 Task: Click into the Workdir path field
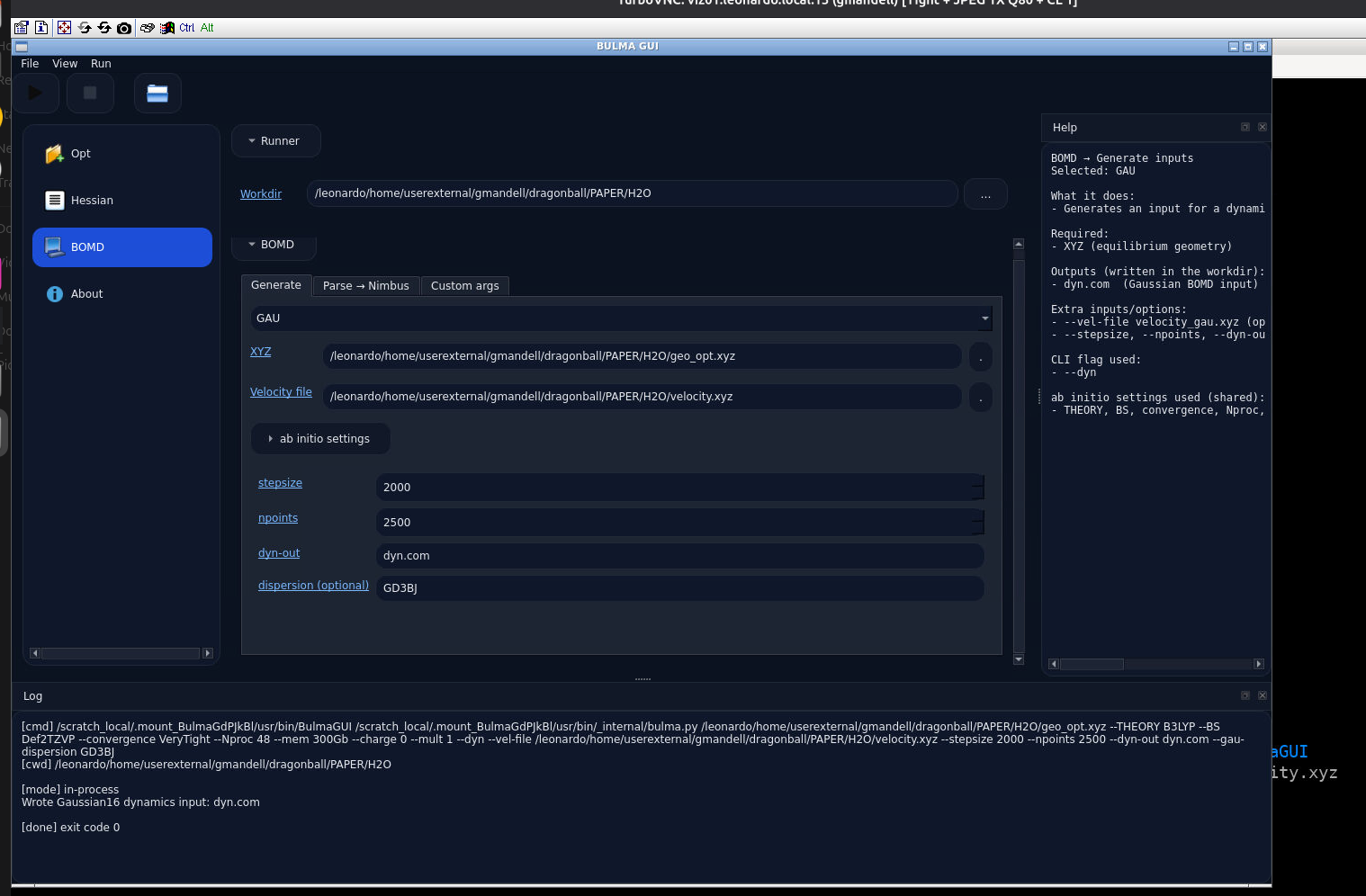point(633,193)
